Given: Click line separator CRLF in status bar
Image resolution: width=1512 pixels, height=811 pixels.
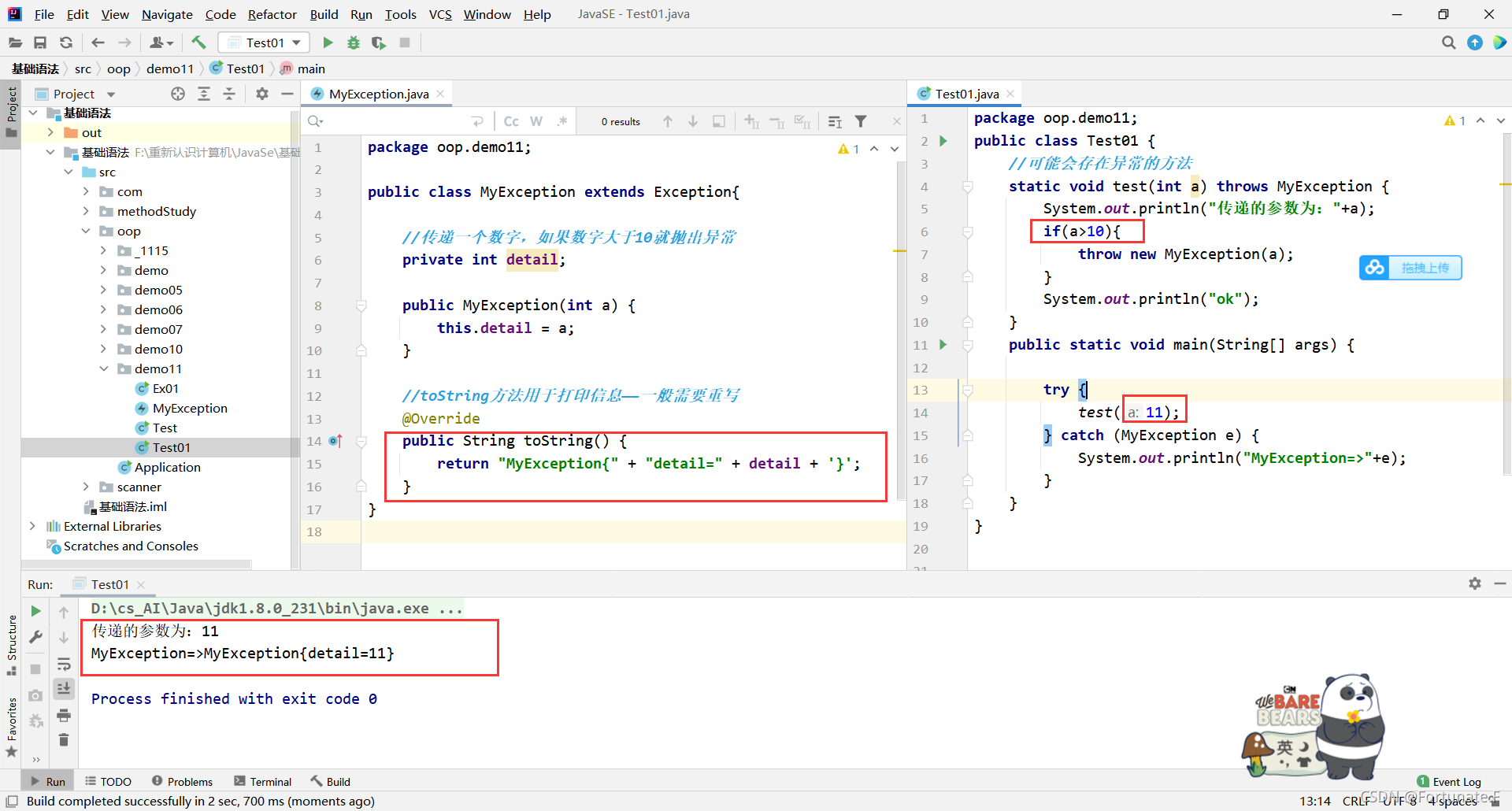Looking at the screenshot, I should (x=1356, y=801).
